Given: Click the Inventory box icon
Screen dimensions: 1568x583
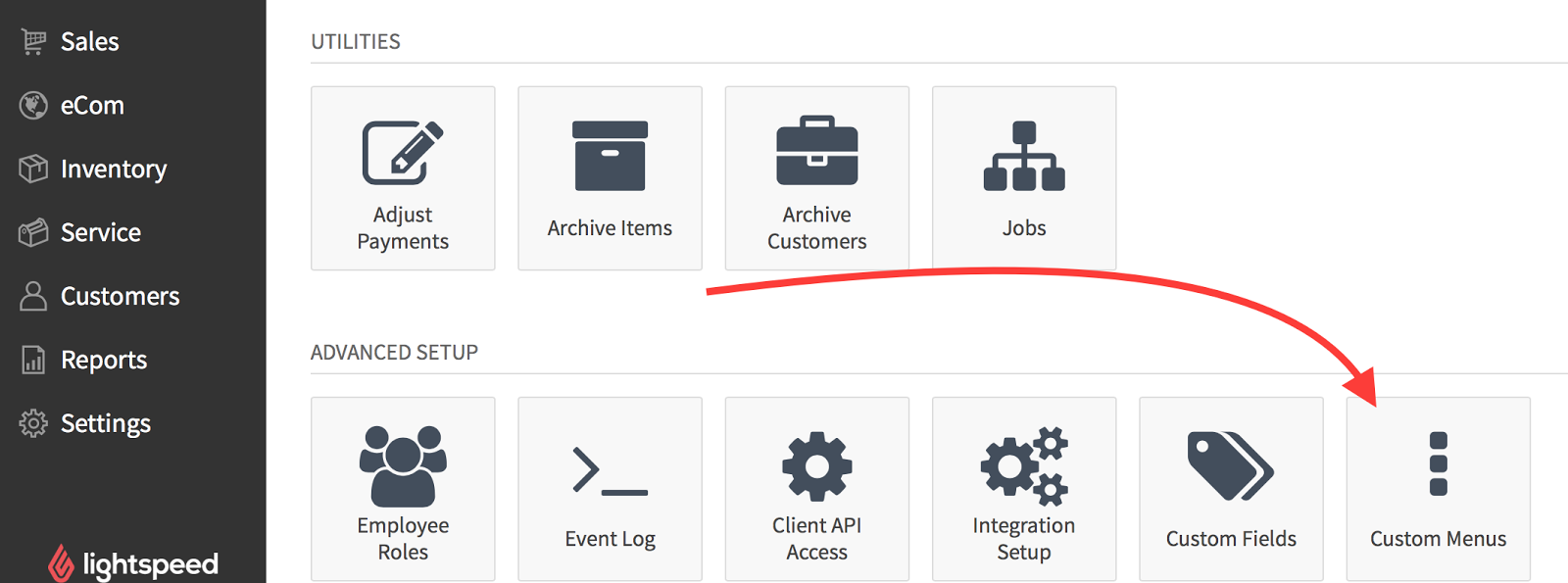Looking at the screenshot, I should click(33, 169).
